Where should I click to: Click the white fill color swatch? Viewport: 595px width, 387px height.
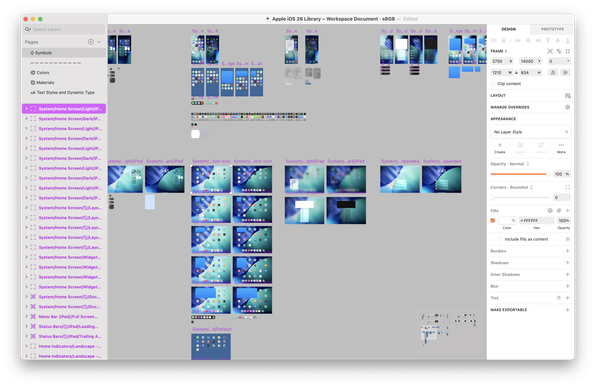pos(504,220)
